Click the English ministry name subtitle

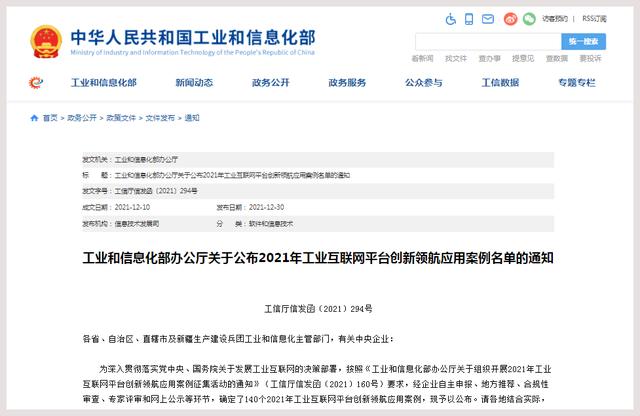point(193,52)
